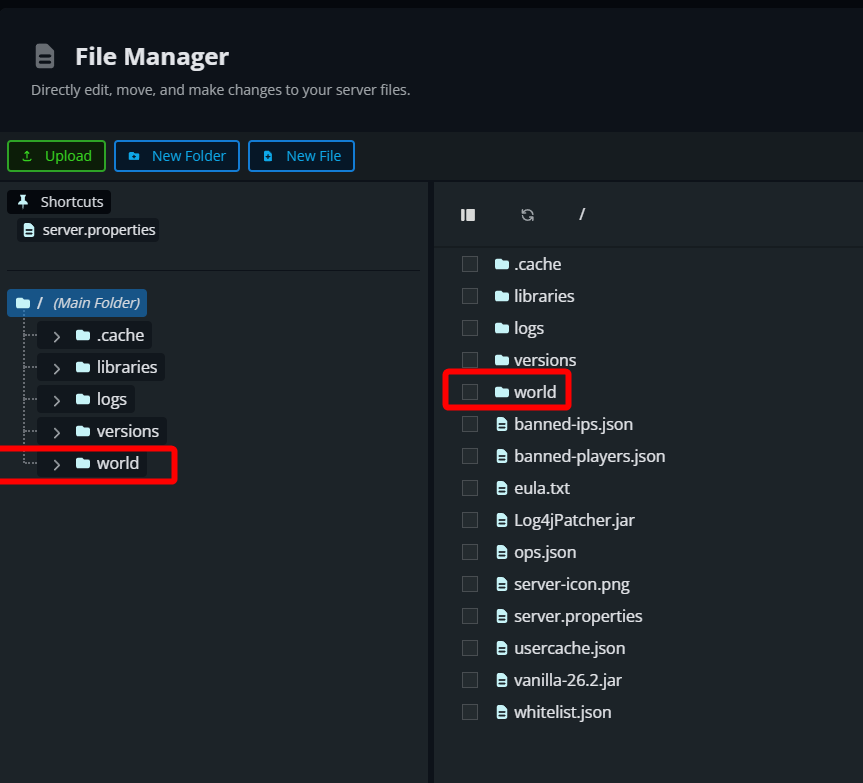Viewport: 863px width, 783px height.
Task: Select world folder in tree sidebar
Action: pyautogui.click(x=107, y=463)
